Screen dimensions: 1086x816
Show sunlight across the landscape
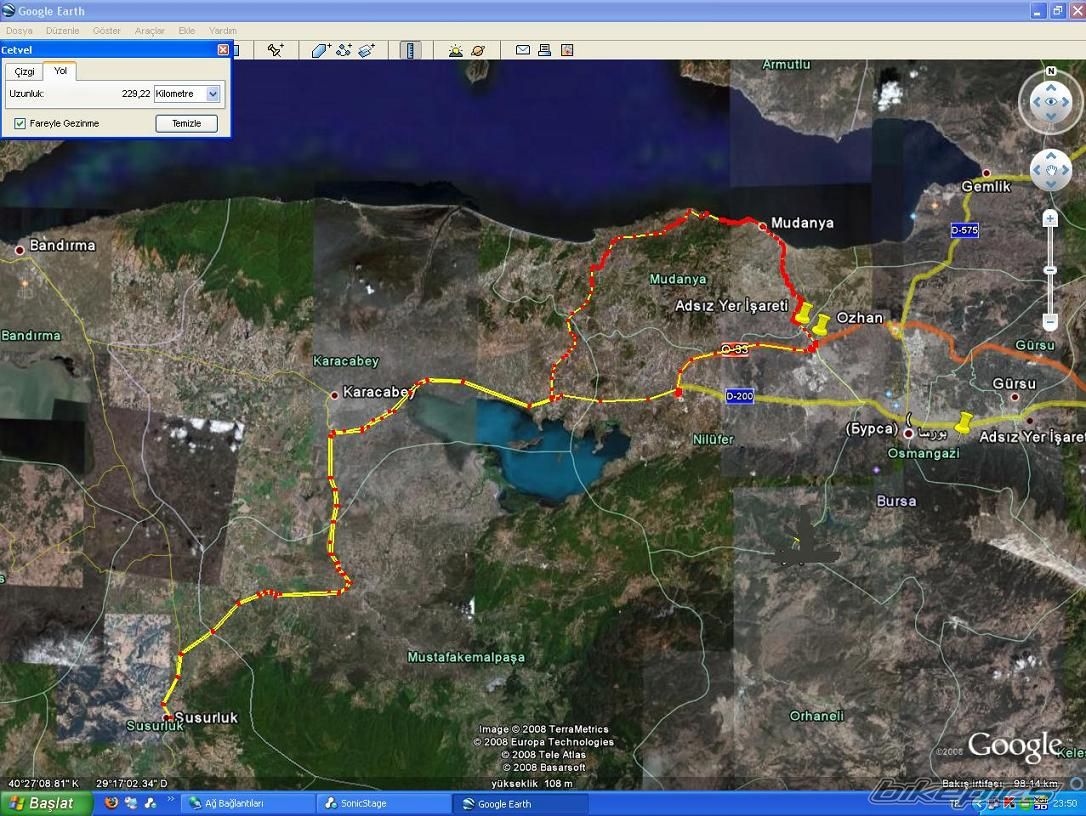pos(456,50)
